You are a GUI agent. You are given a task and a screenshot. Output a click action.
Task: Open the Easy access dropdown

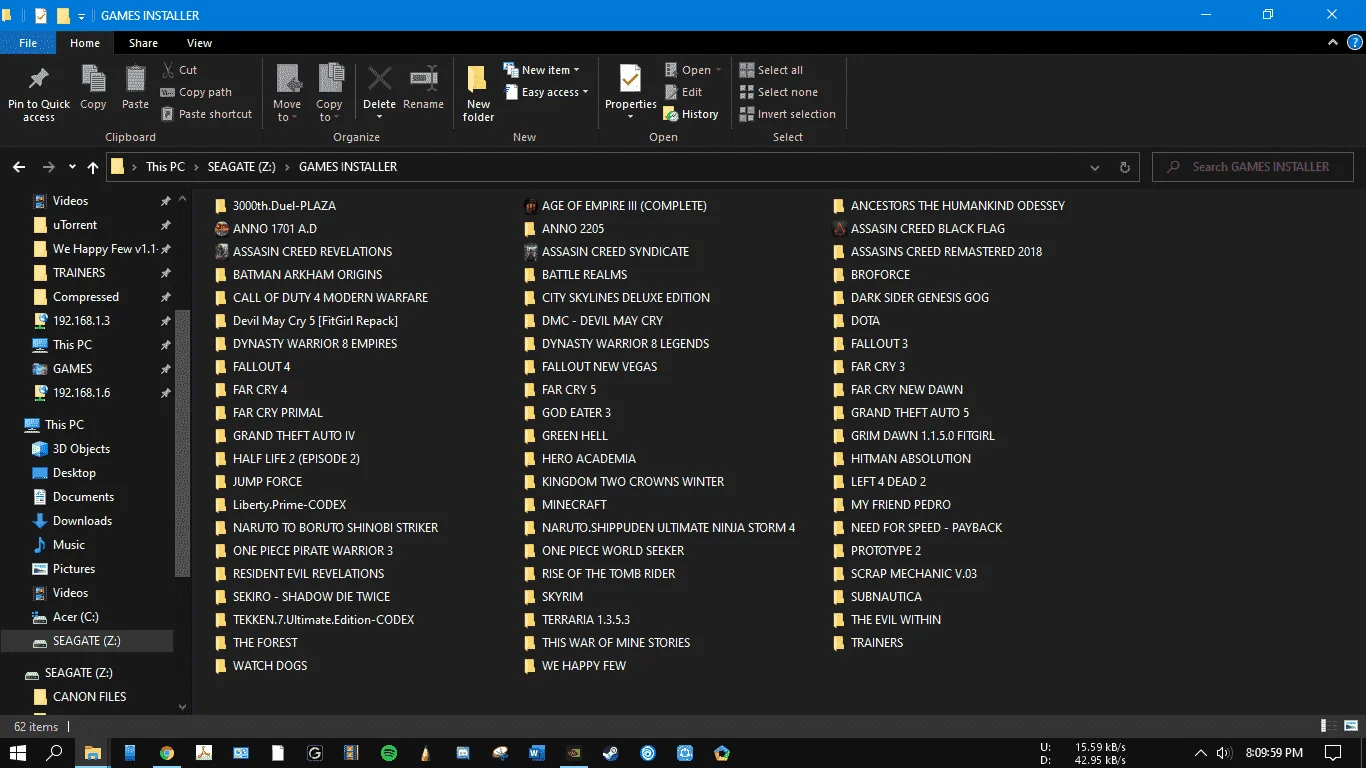click(545, 92)
